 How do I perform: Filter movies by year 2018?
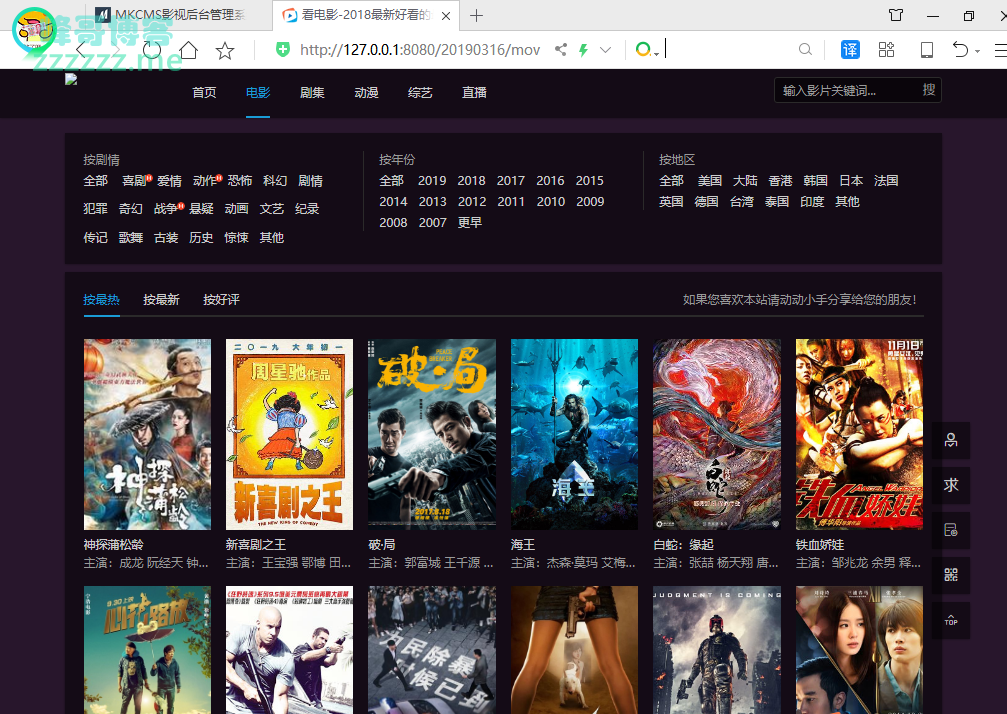pos(471,181)
